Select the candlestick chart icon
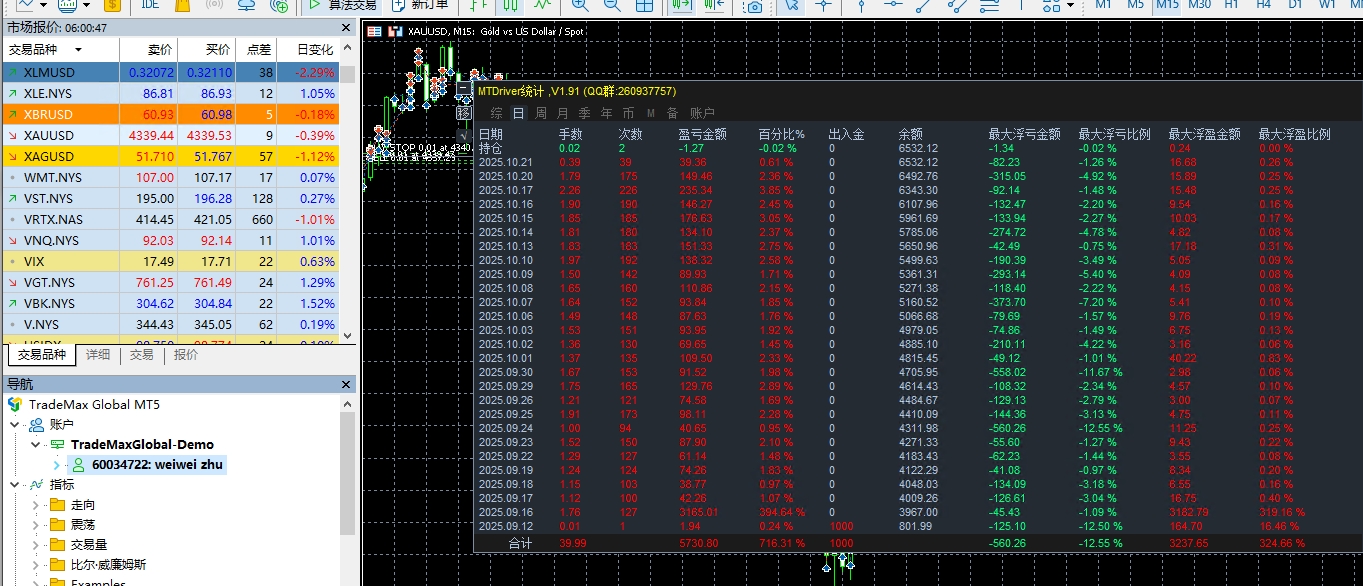1363x586 pixels. pos(509,6)
